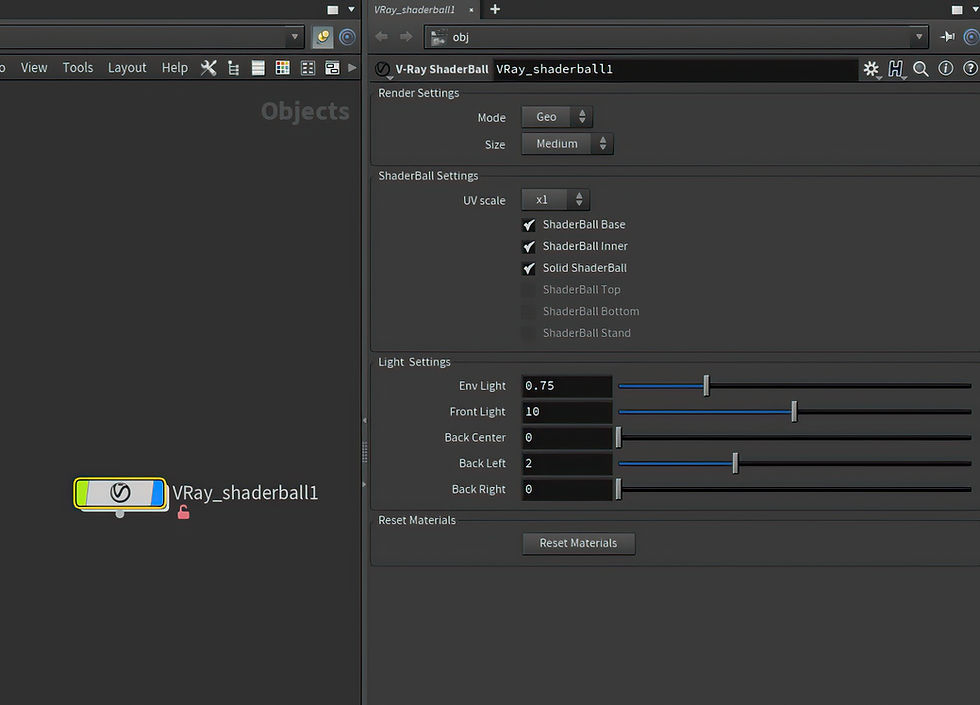Open the parameter search magnifier
Viewport: 980px width, 705px height.
[x=921, y=69]
